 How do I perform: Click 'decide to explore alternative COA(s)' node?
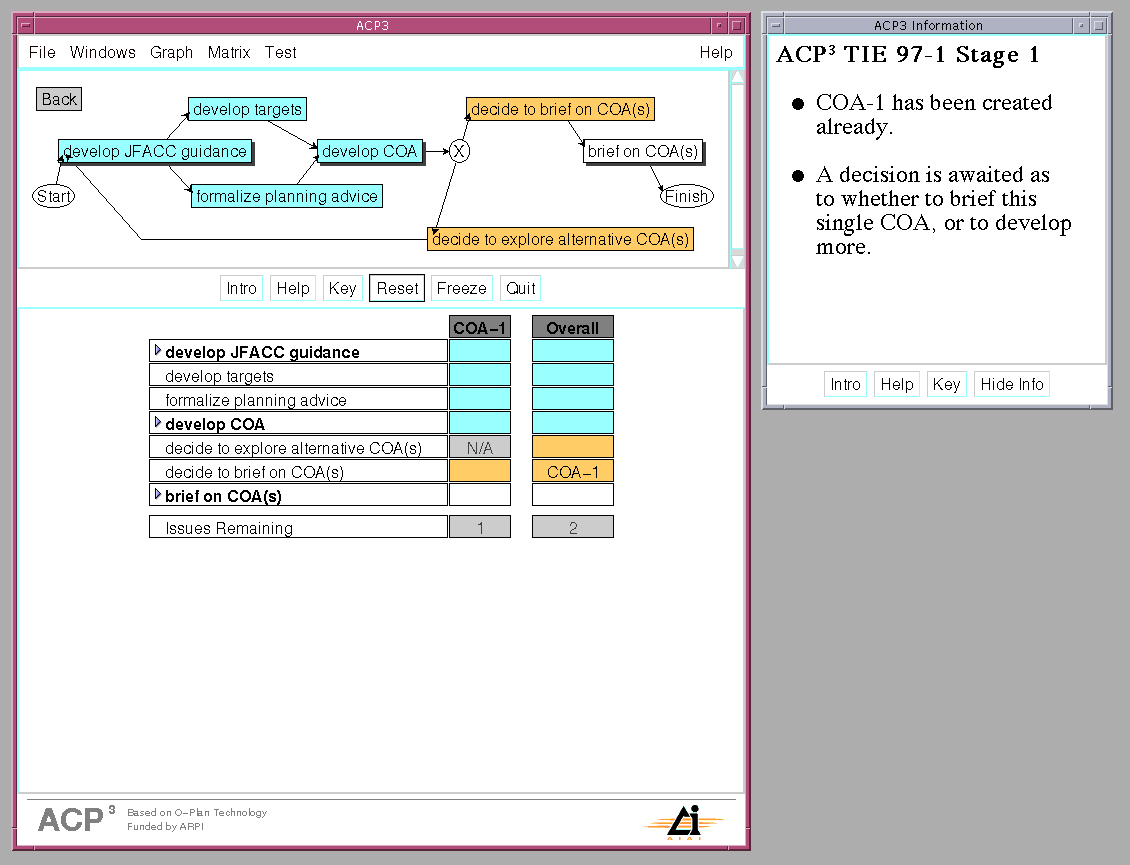click(560, 239)
